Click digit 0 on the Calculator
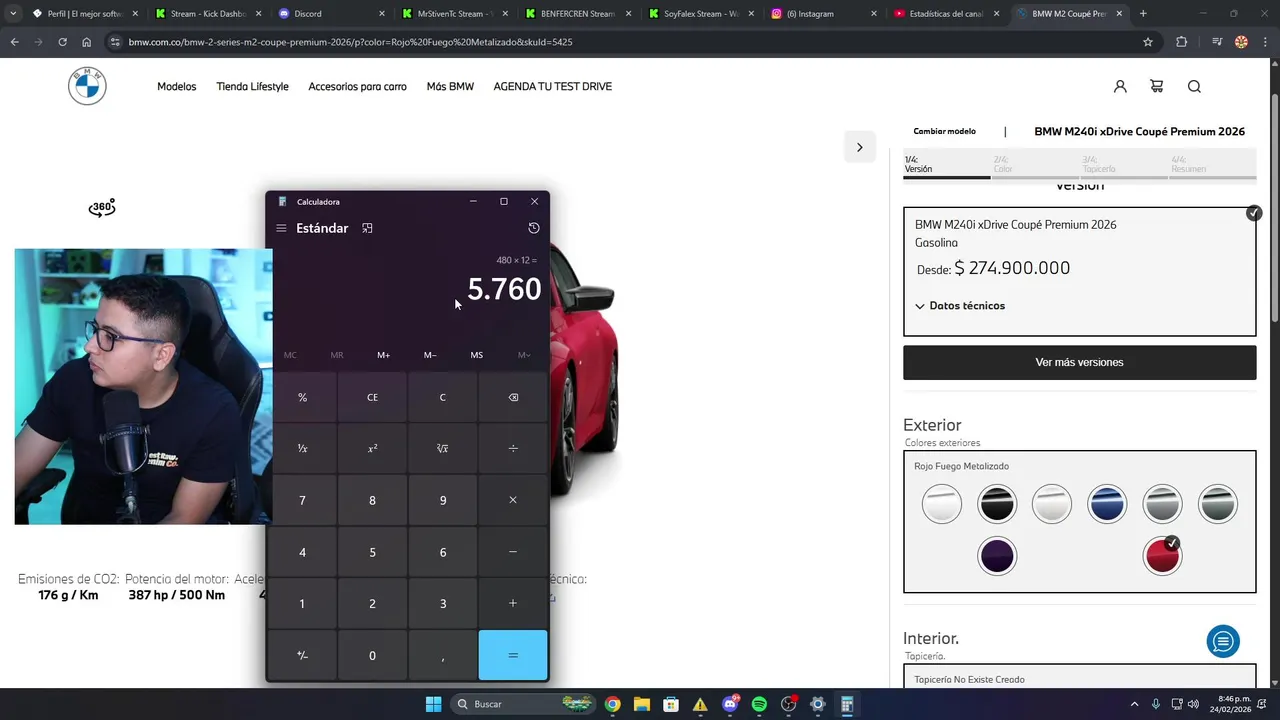Viewport: 1280px width, 720px height. click(372, 655)
